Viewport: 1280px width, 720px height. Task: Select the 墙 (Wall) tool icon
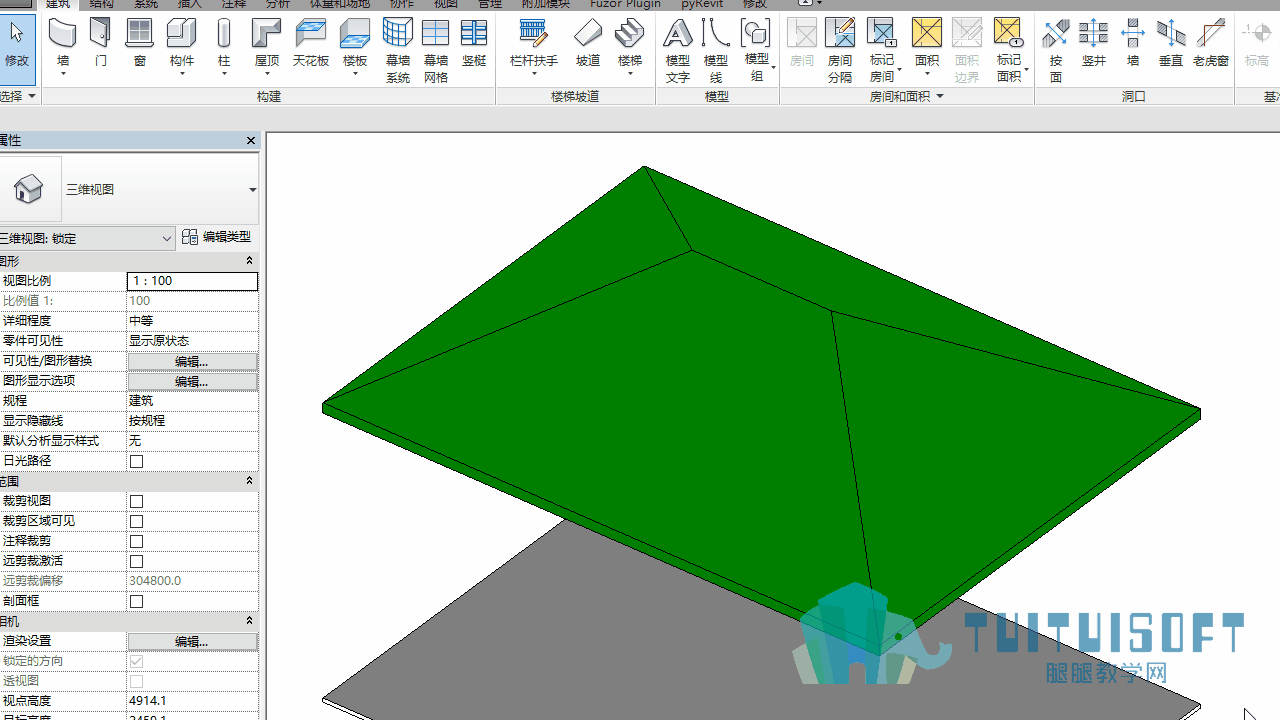(x=63, y=34)
